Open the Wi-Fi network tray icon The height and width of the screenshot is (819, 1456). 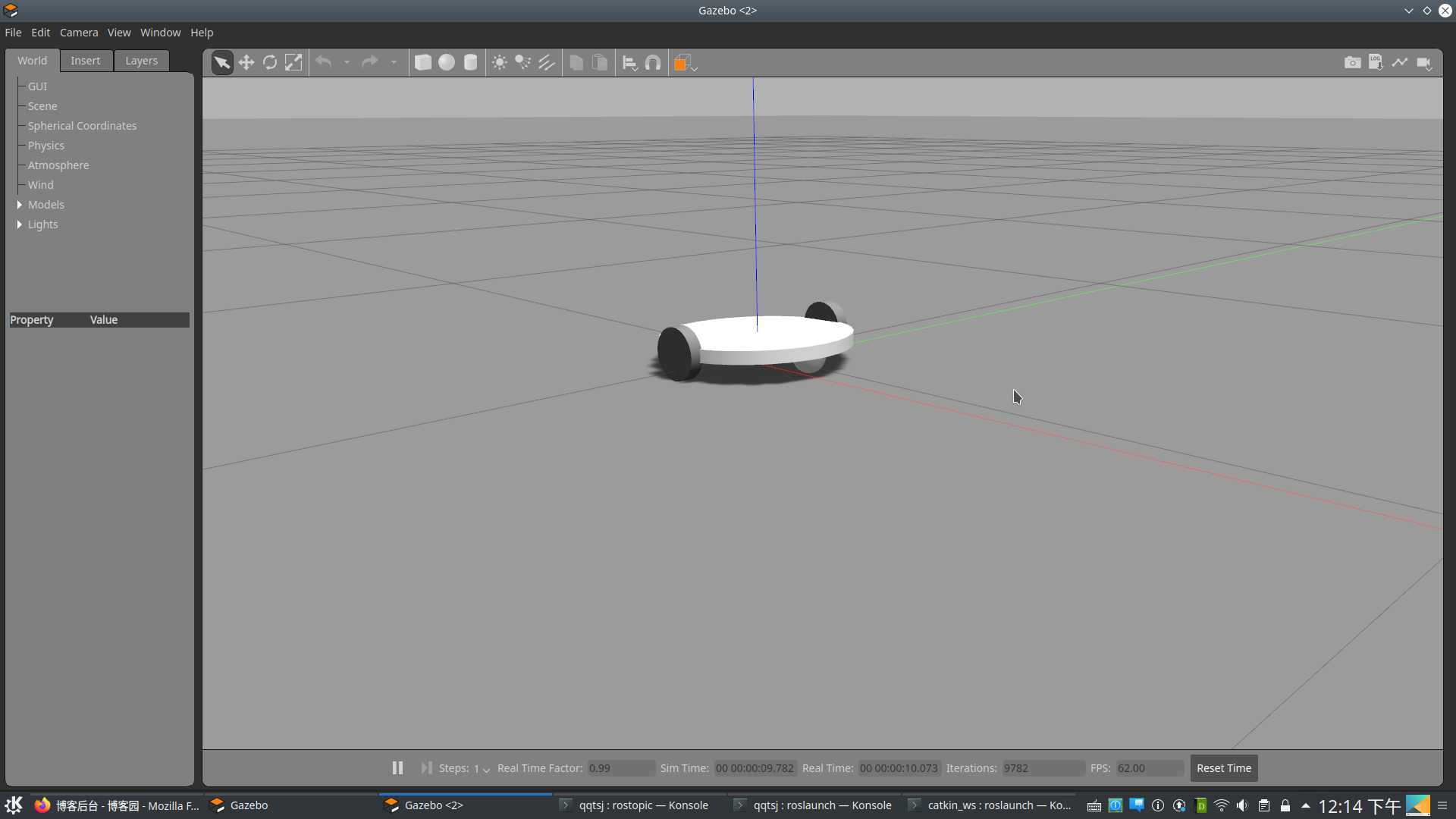pos(1221,805)
